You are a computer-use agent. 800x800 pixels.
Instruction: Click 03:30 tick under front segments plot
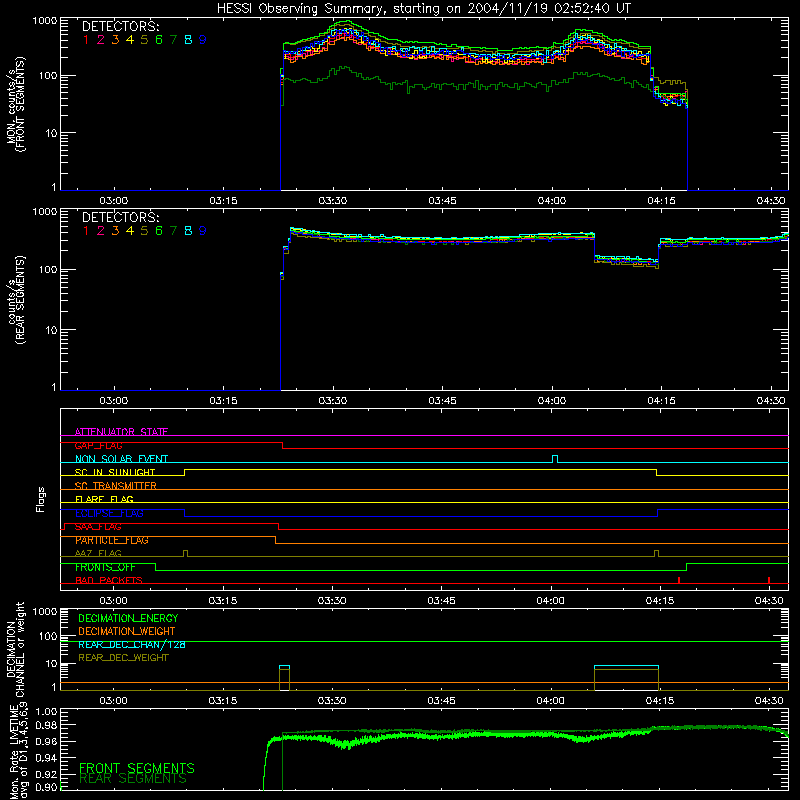click(x=333, y=201)
